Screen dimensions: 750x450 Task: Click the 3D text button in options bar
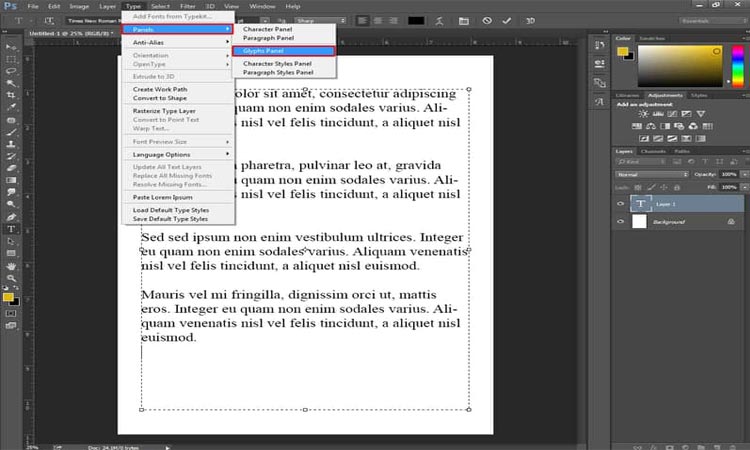pos(530,21)
